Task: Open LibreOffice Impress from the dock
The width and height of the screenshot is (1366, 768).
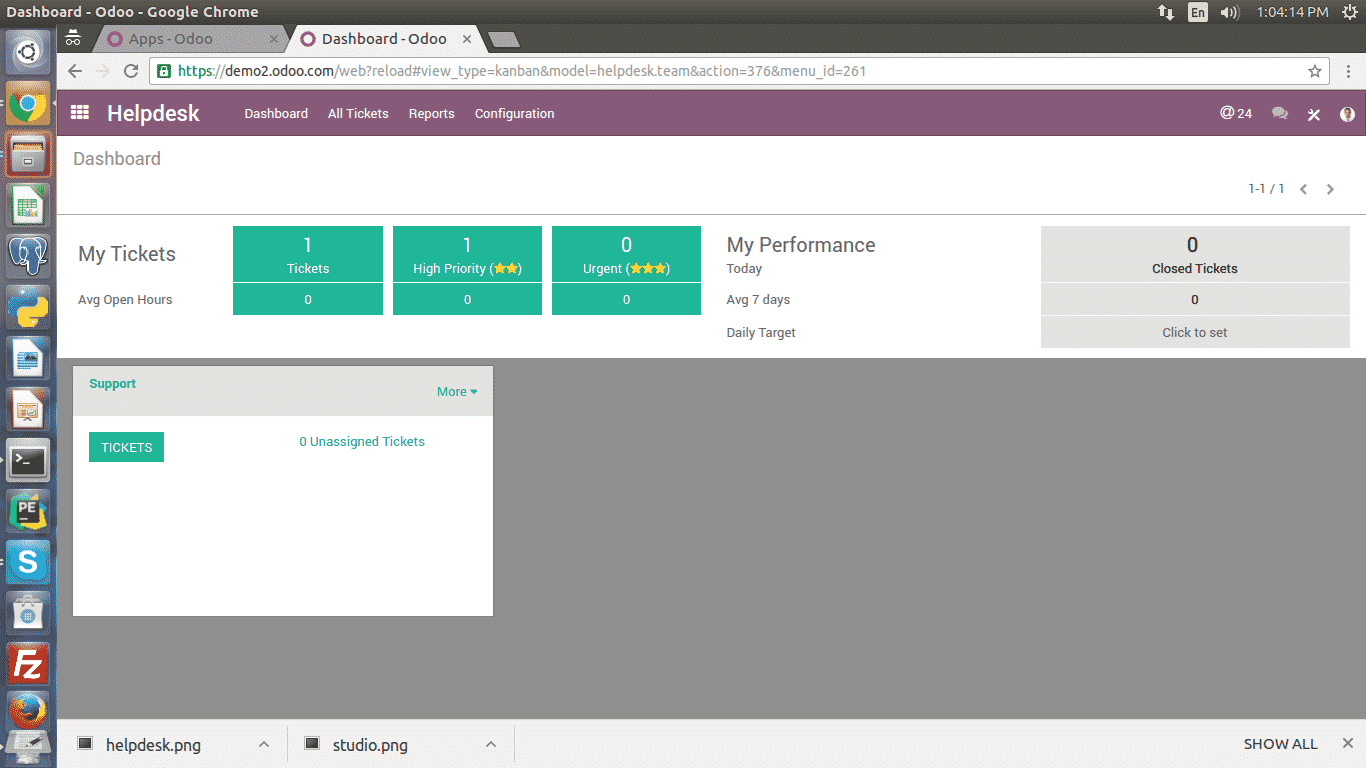Action: click(x=28, y=410)
